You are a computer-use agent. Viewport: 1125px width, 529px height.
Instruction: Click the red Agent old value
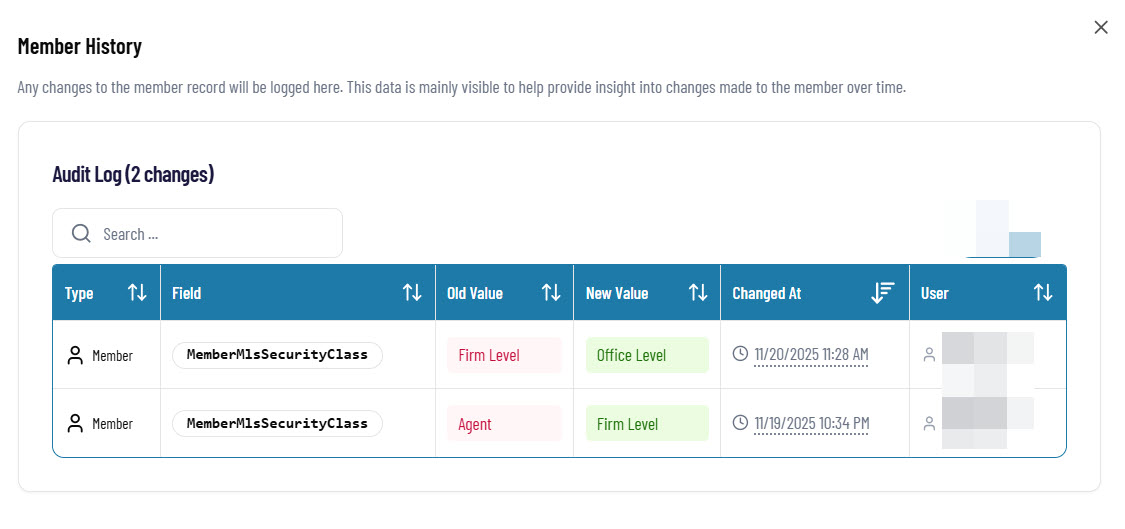tap(504, 423)
